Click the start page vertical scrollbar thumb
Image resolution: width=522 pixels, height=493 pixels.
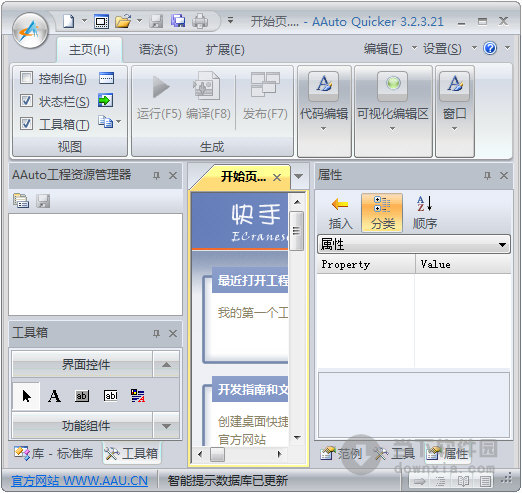click(x=297, y=231)
